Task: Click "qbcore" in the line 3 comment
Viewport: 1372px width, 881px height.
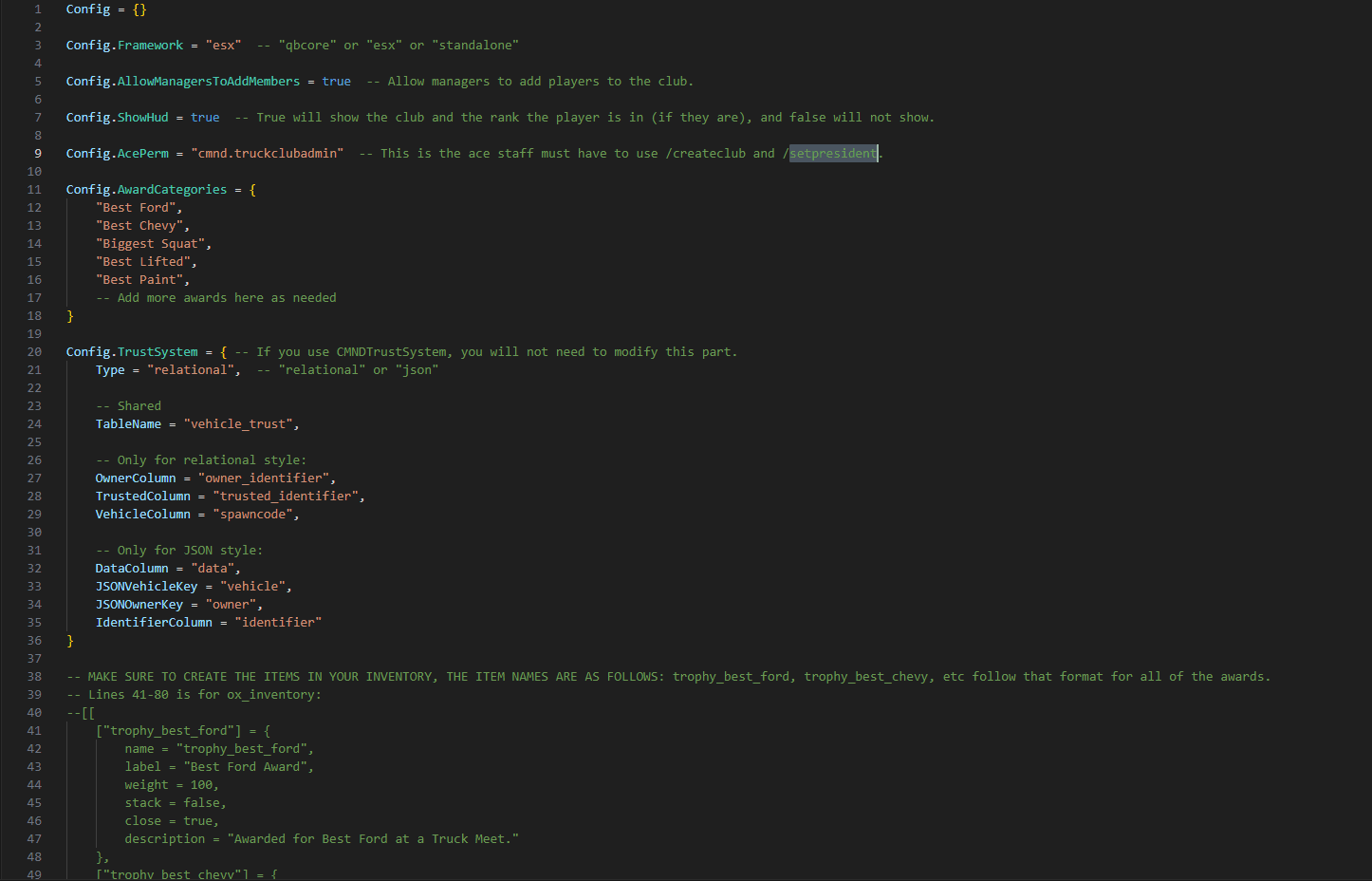Action: 307,46
